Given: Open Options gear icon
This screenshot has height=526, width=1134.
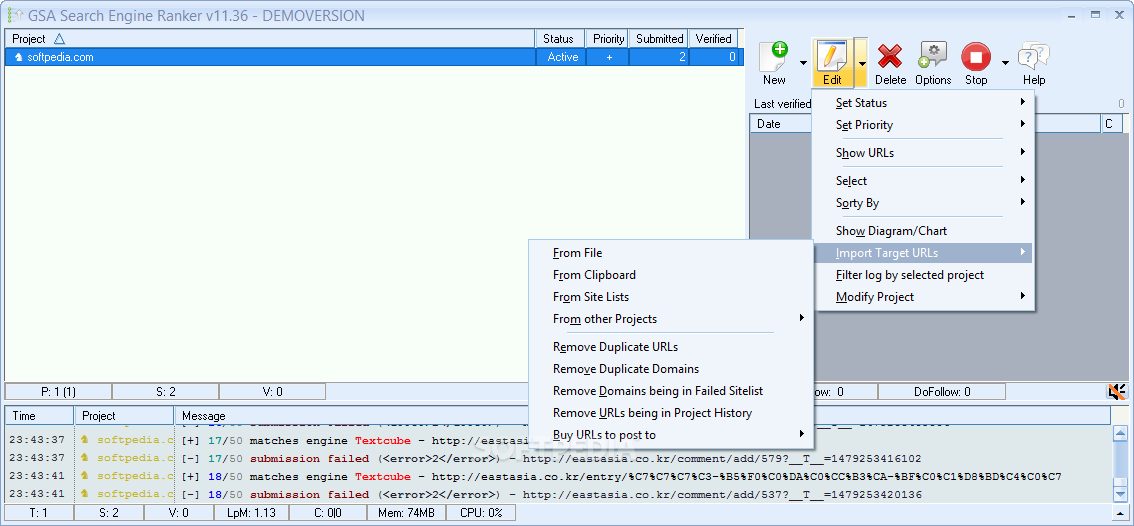Looking at the screenshot, I should pos(933,56).
